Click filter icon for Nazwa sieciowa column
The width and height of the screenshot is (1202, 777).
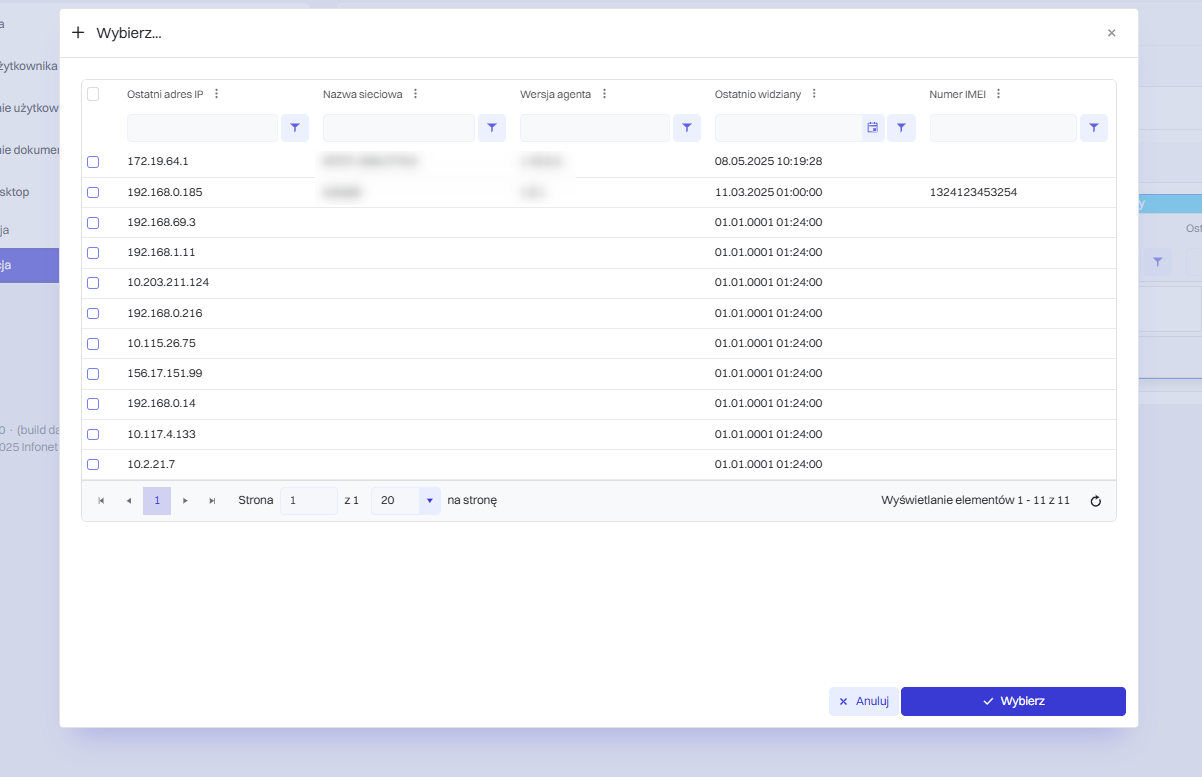(x=492, y=128)
